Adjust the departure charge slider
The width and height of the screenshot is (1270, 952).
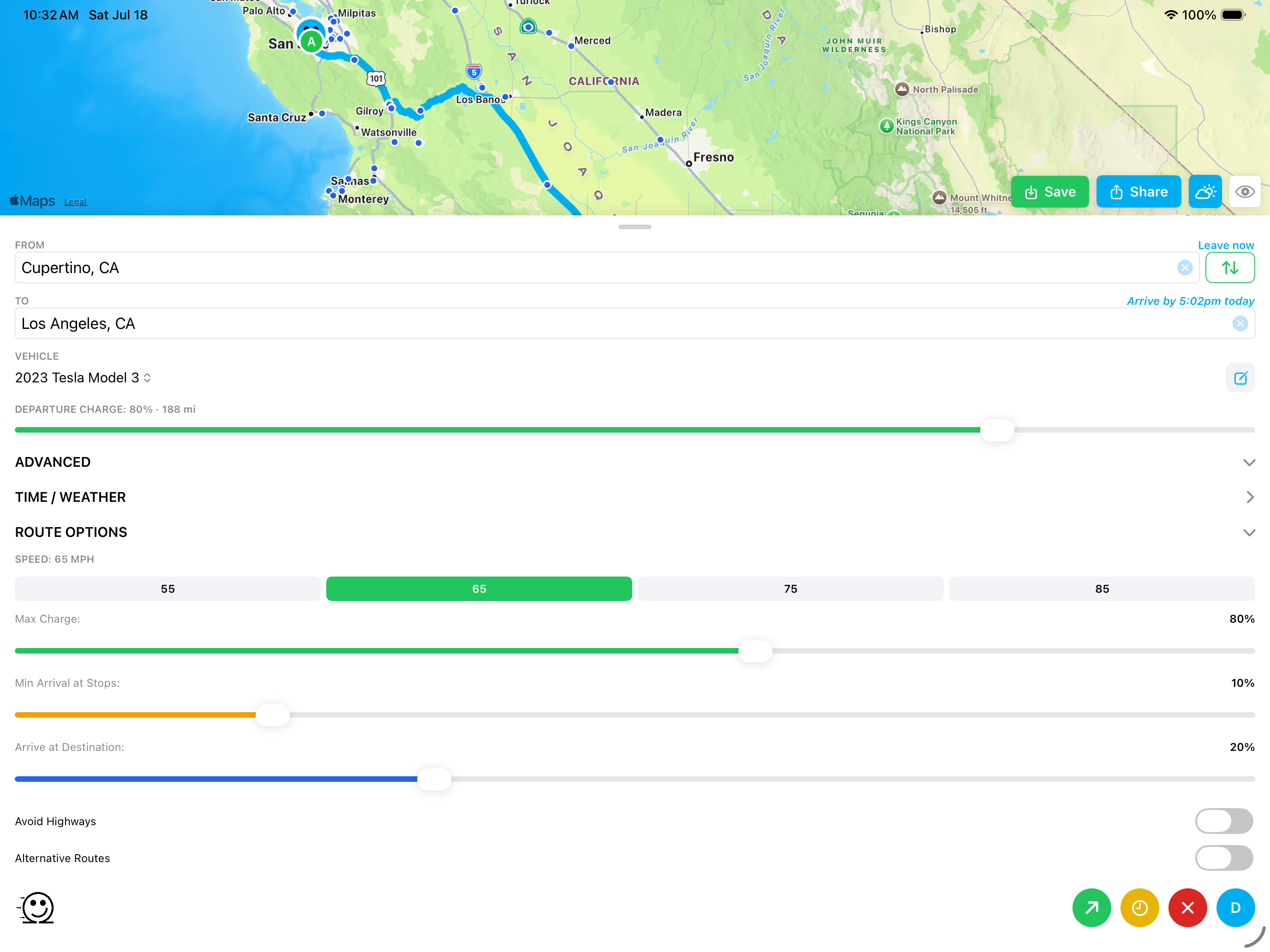click(997, 430)
